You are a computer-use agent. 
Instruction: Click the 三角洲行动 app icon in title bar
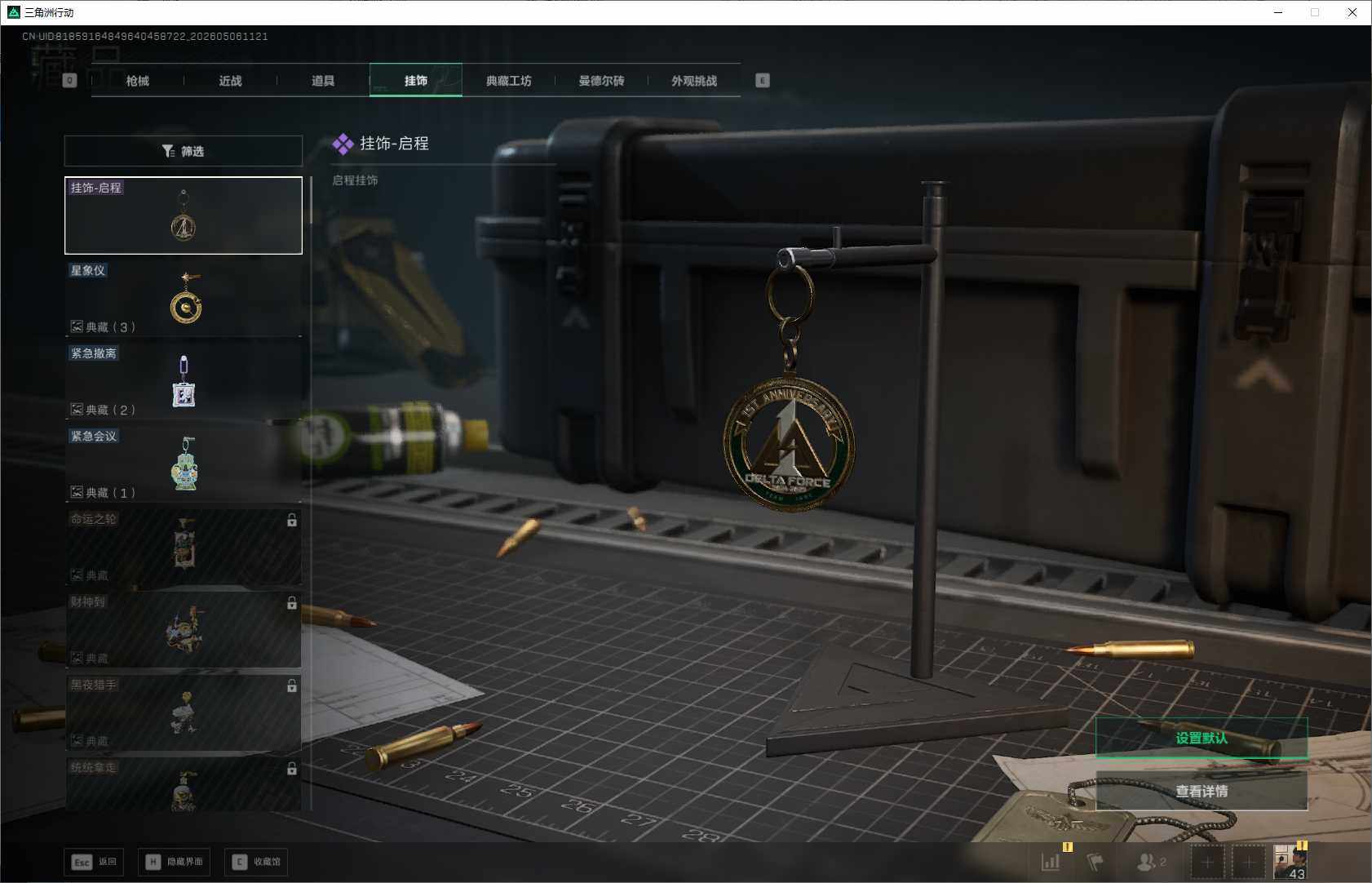pyautogui.click(x=13, y=12)
